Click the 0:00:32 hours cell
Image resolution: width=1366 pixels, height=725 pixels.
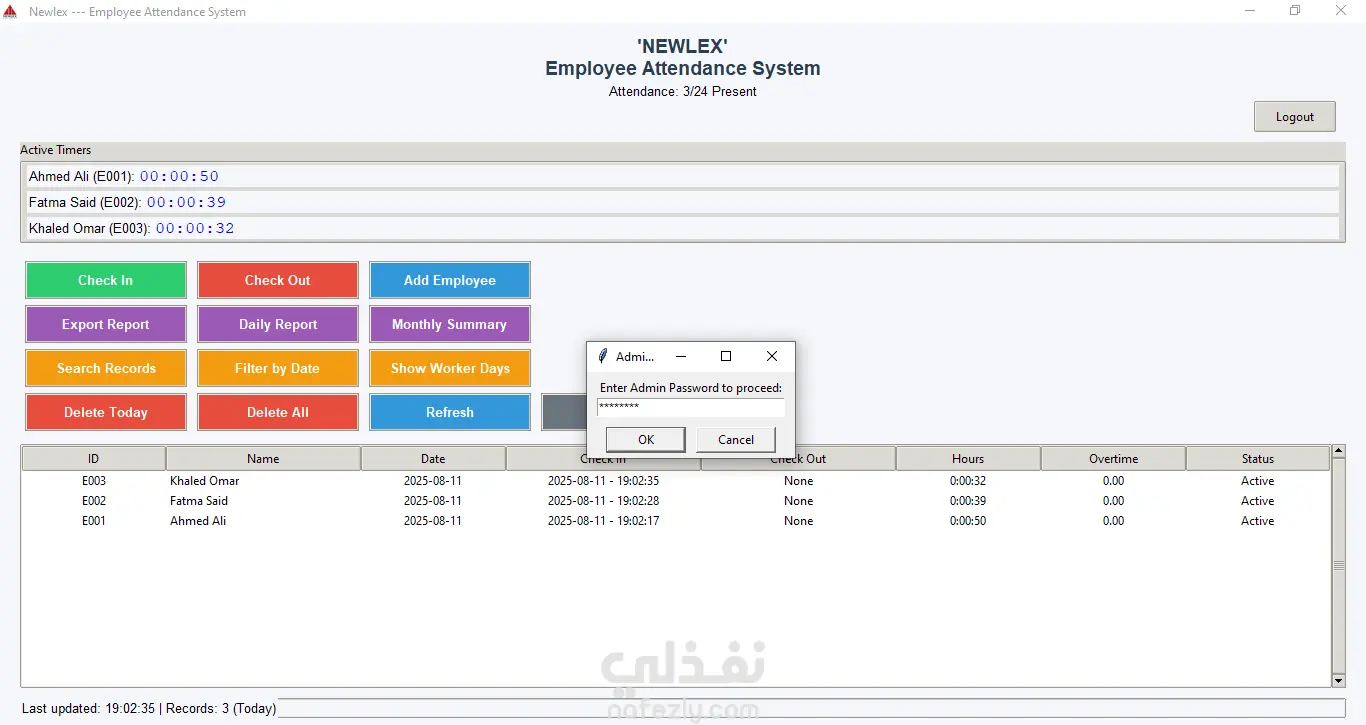click(968, 481)
